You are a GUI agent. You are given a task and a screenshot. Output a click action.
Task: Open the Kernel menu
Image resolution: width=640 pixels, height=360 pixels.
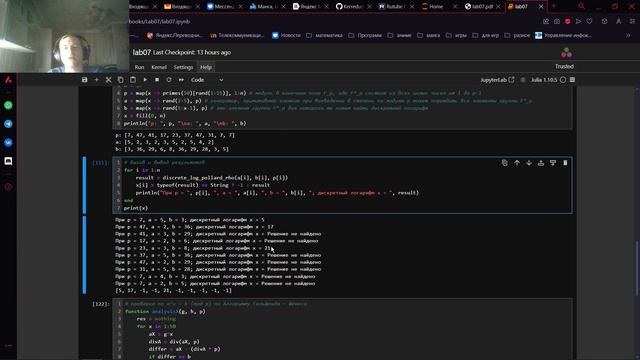pyautogui.click(x=159, y=67)
